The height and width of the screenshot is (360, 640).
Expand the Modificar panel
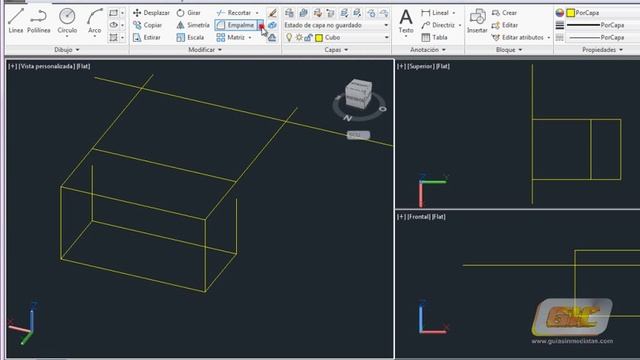tap(205, 50)
